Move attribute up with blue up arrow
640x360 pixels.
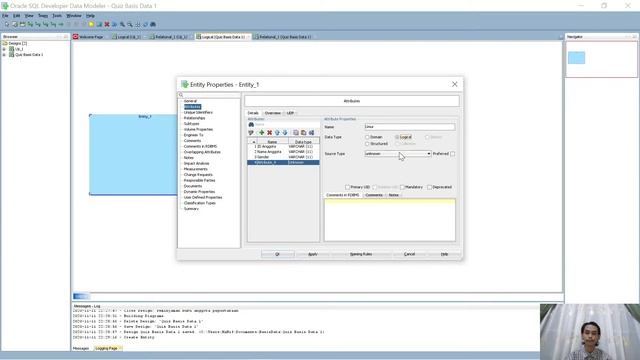tap(277, 133)
